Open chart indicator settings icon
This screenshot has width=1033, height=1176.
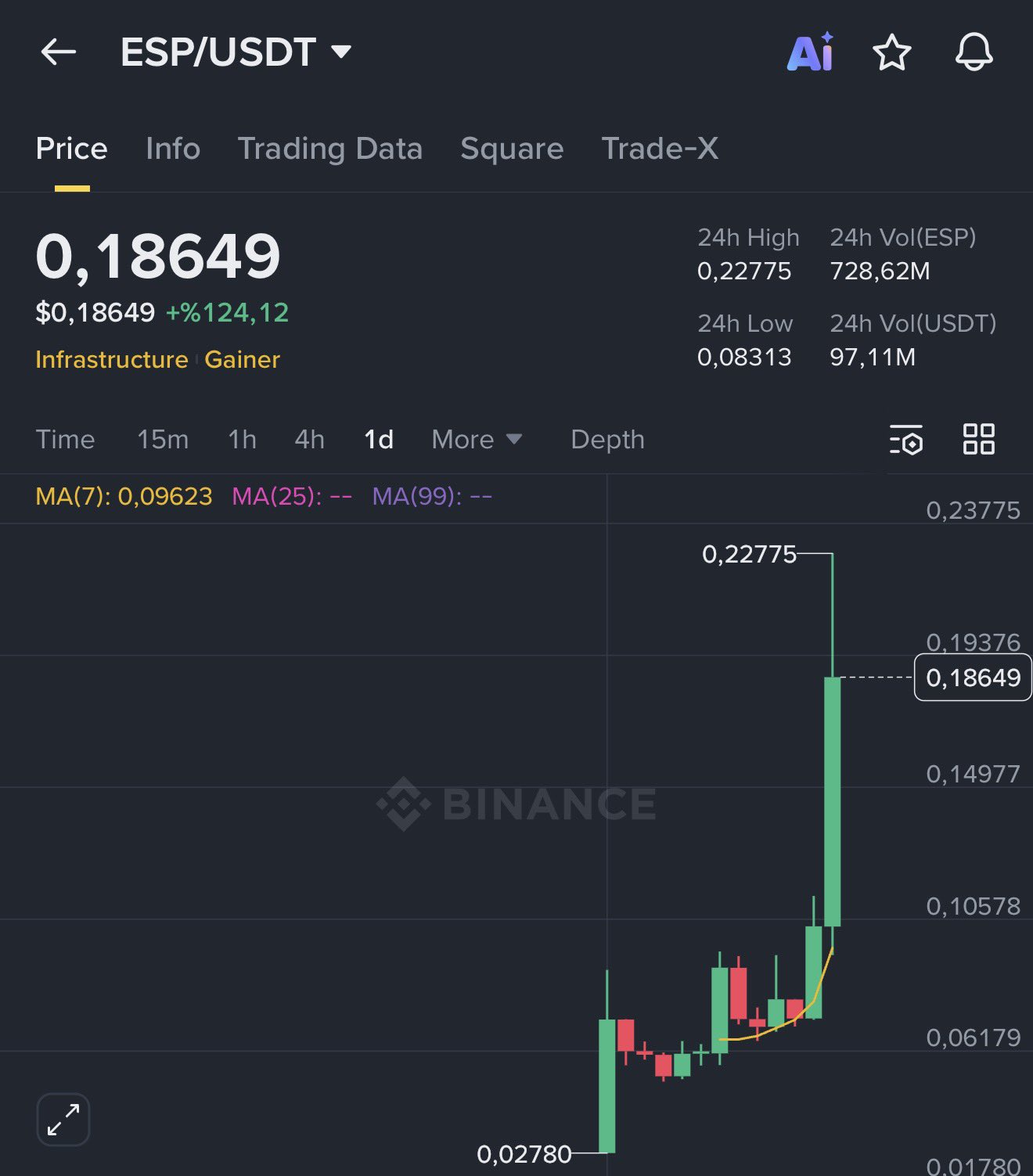click(906, 439)
